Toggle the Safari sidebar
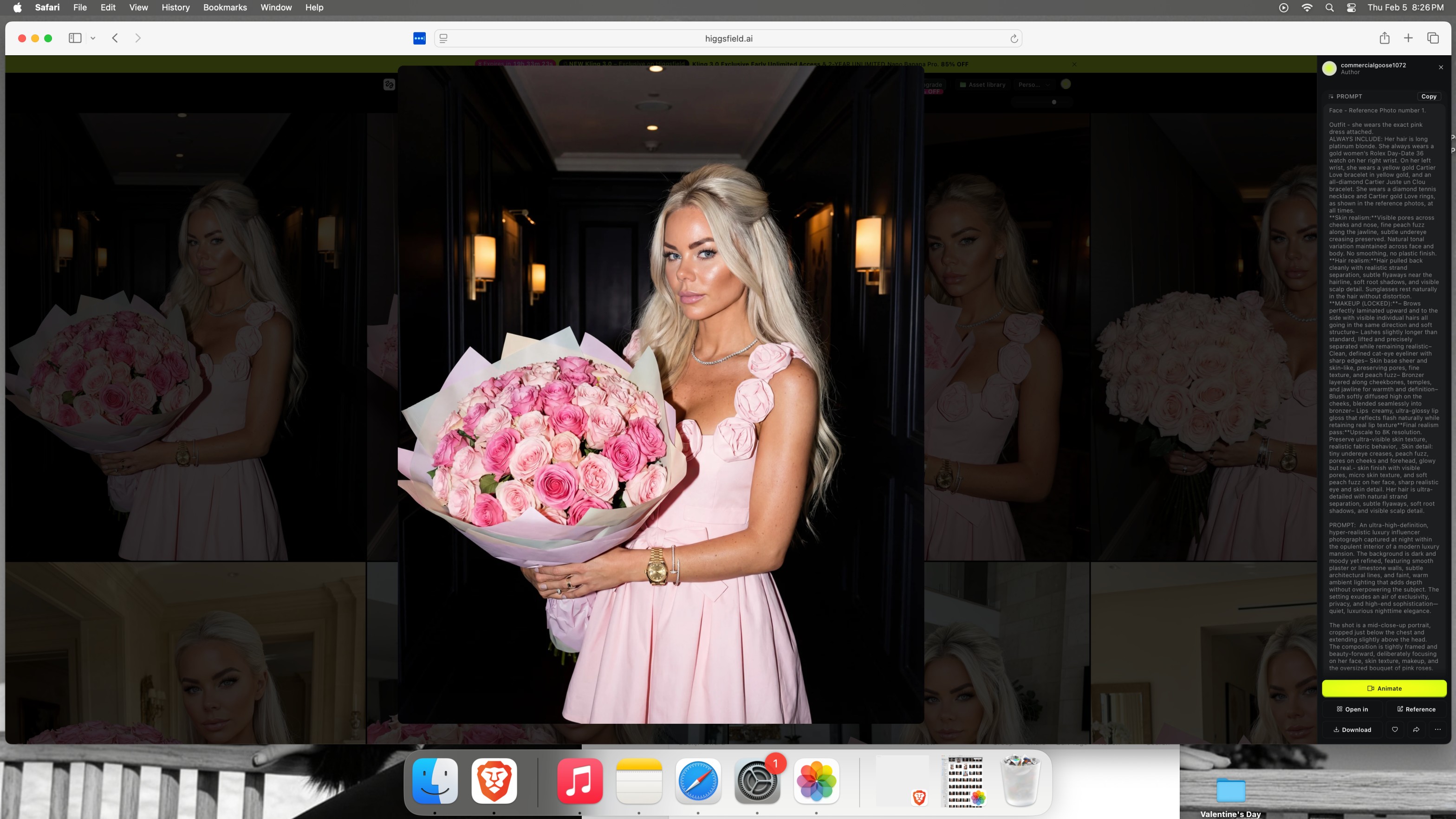 point(75,38)
